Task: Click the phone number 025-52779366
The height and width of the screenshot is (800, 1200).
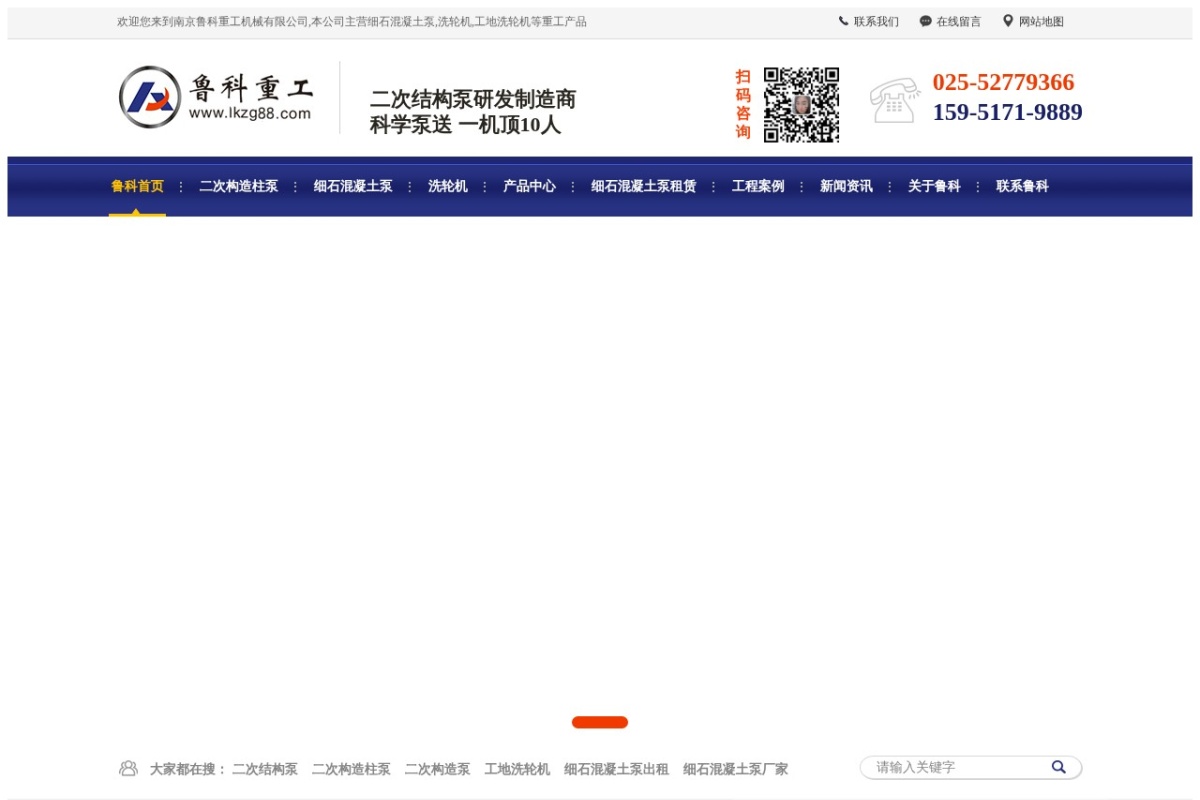Action: tap(1003, 82)
